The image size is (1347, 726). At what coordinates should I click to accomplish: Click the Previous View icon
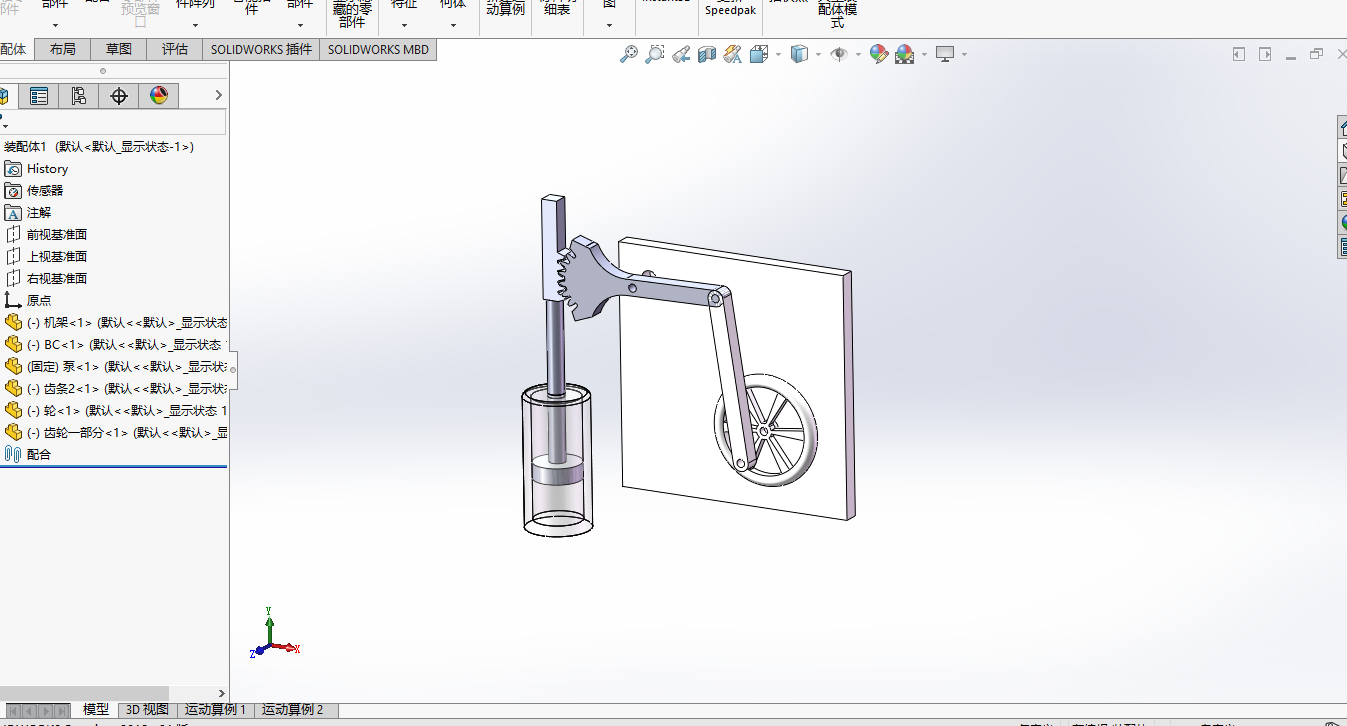click(681, 54)
